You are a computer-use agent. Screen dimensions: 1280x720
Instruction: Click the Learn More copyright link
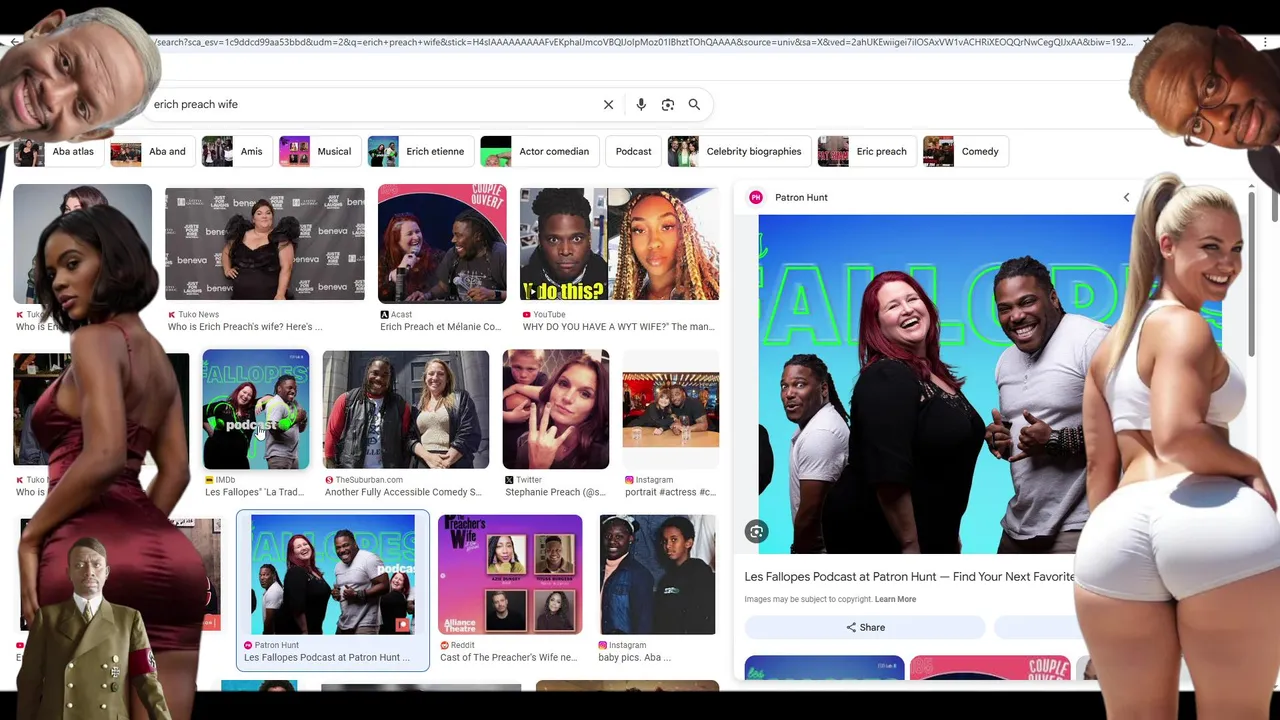click(x=895, y=599)
